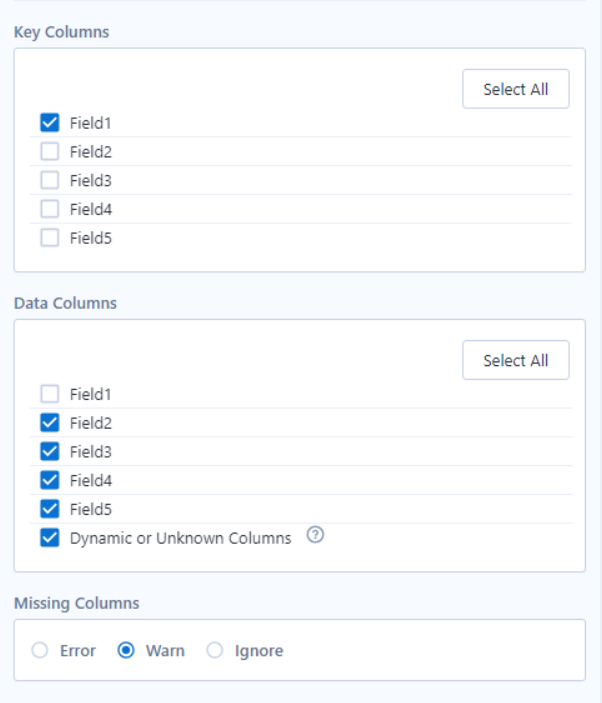Check Field1 in Data Columns
The width and height of the screenshot is (602, 703).
click(50, 394)
